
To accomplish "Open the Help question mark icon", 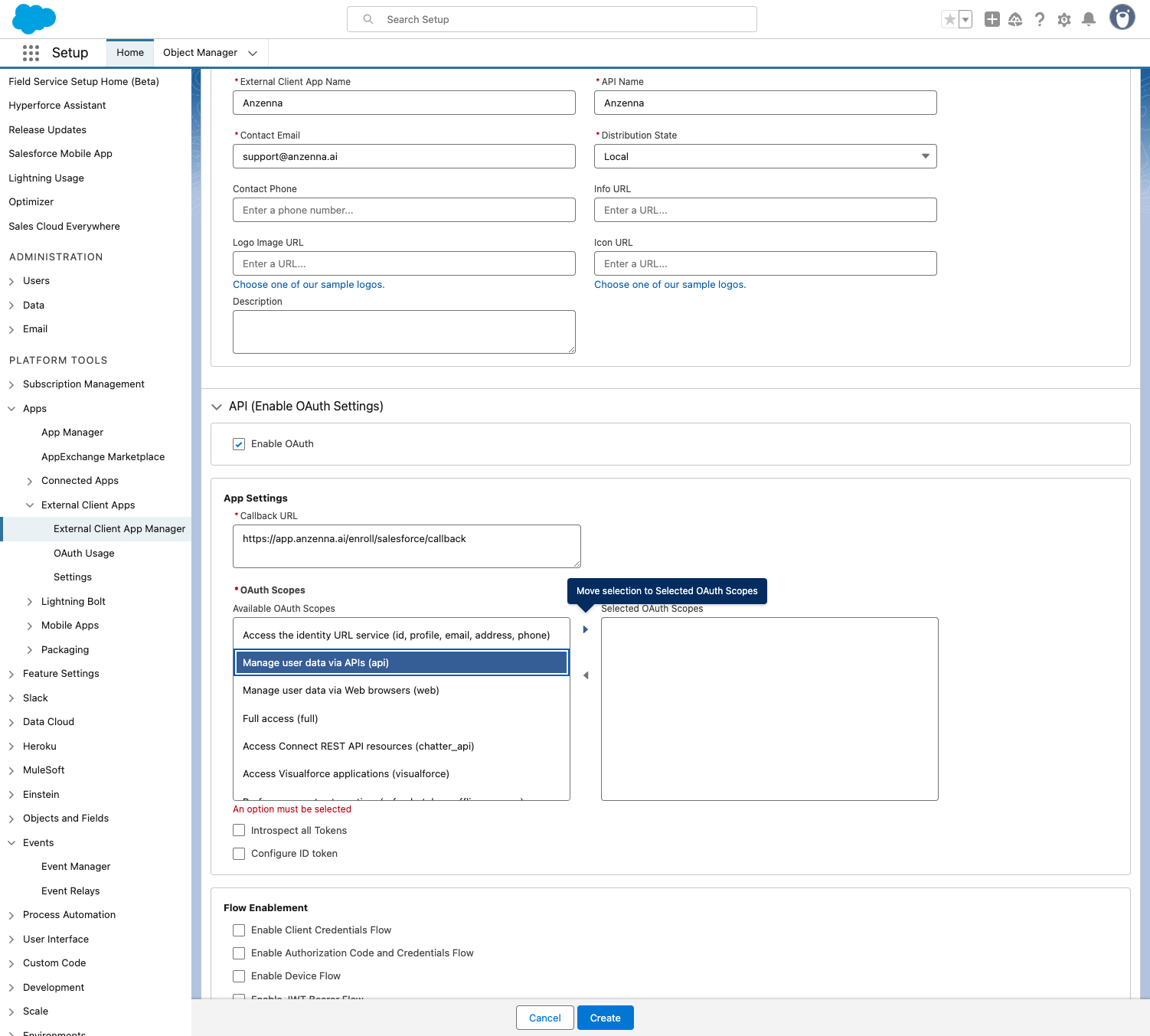I will [1039, 20].
